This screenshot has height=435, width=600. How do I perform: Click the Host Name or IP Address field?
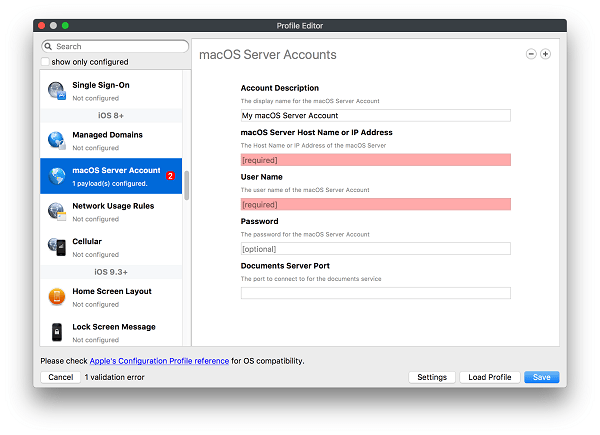[x=375, y=160]
